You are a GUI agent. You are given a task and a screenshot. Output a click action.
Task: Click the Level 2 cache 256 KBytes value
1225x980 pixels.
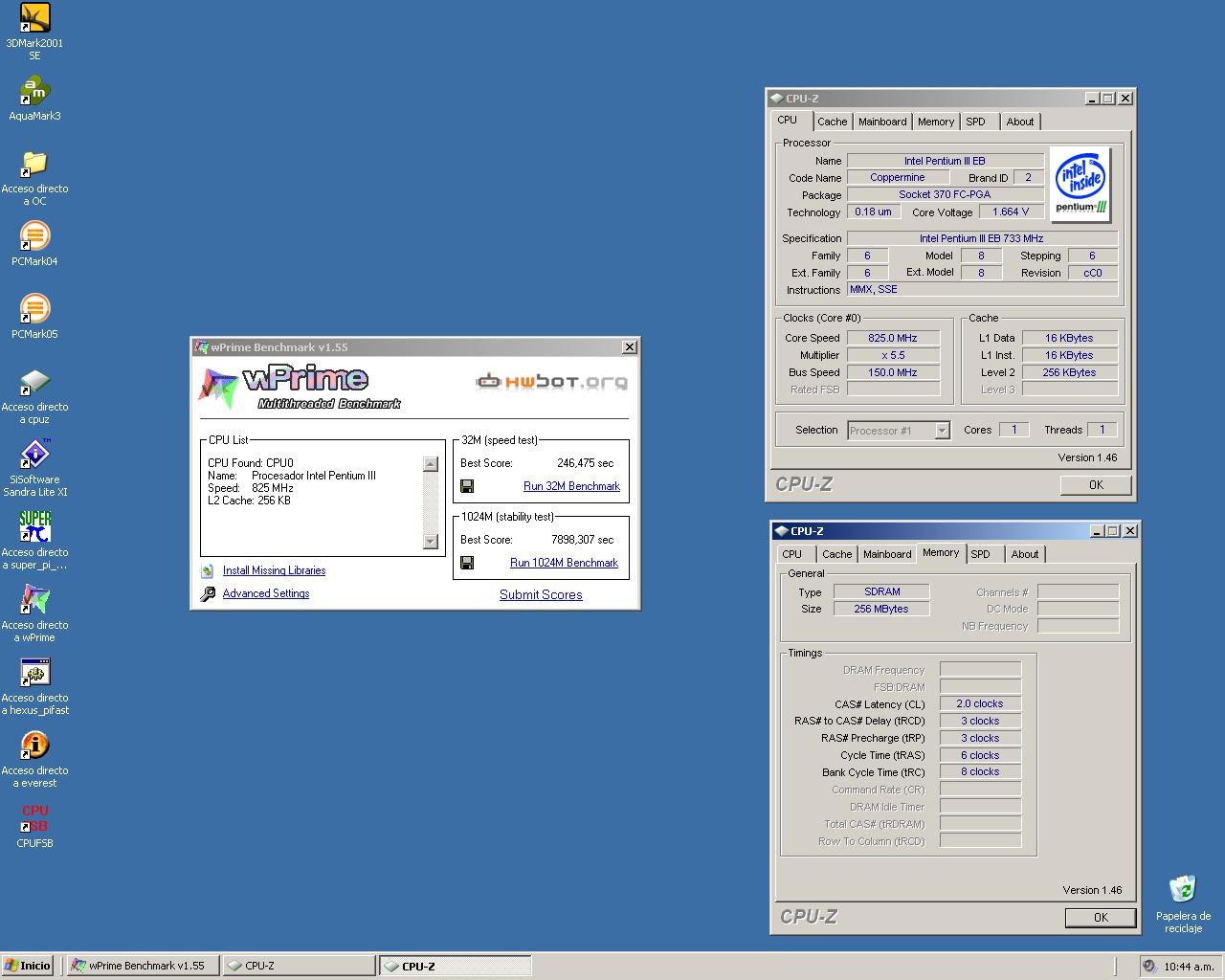click(x=1070, y=372)
